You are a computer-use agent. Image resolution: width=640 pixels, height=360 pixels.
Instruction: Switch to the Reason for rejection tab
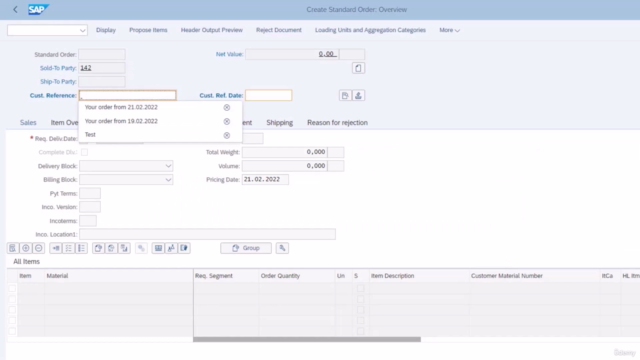(x=337, y=122)
